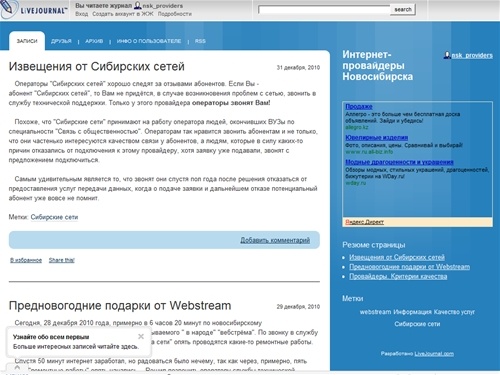Image resolution: width=500 pixels, height=375 pixels.
Task: Click Добавить комментарий link
Action: [275, 240]
